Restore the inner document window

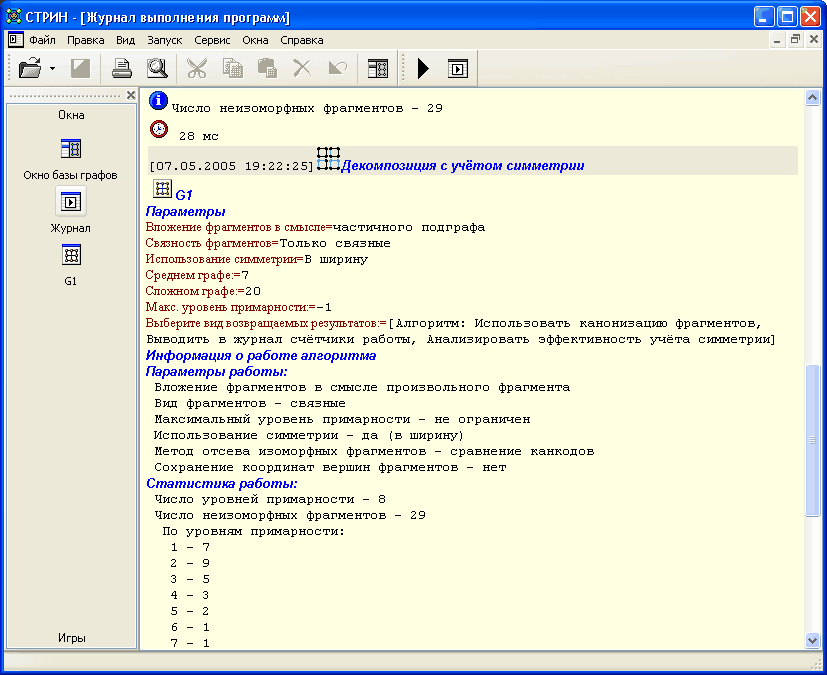[x=795, y=40]
